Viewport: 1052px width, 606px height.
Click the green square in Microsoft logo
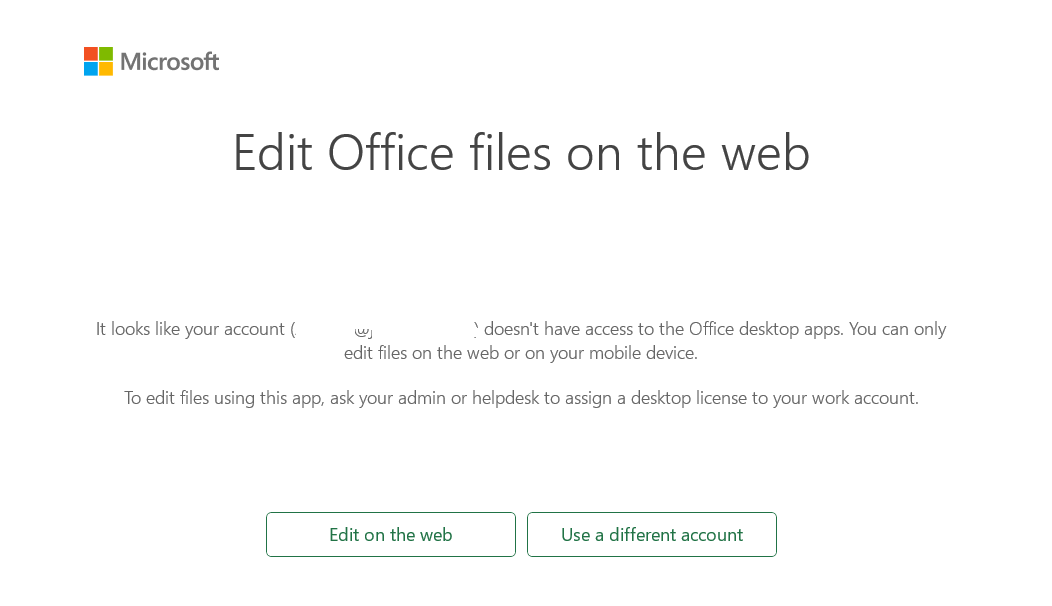[x=106, y=53]
